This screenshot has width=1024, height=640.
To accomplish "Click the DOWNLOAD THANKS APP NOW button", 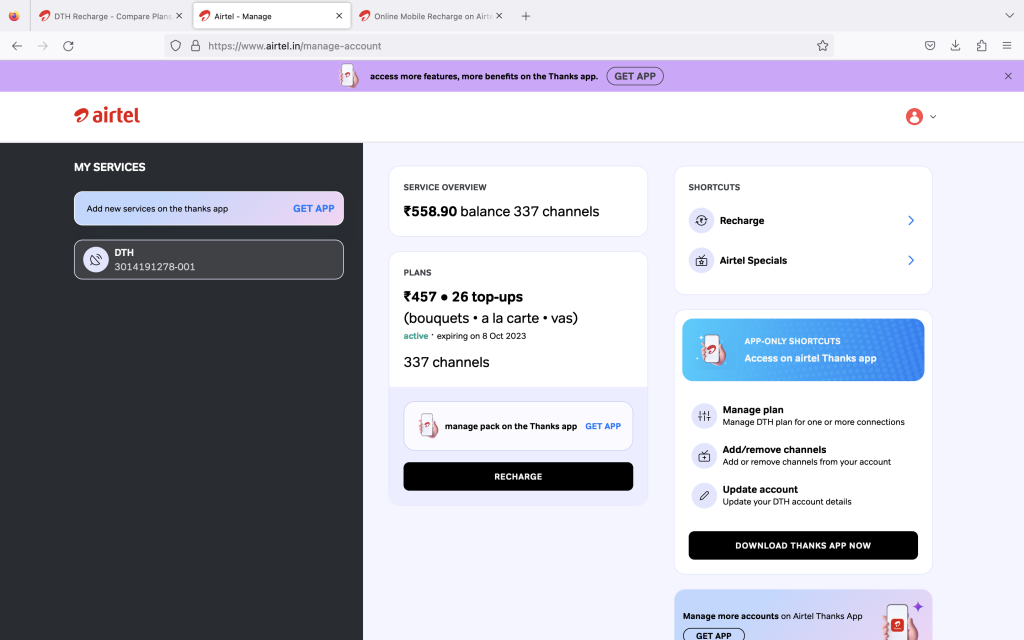I will tap(803, 545).
